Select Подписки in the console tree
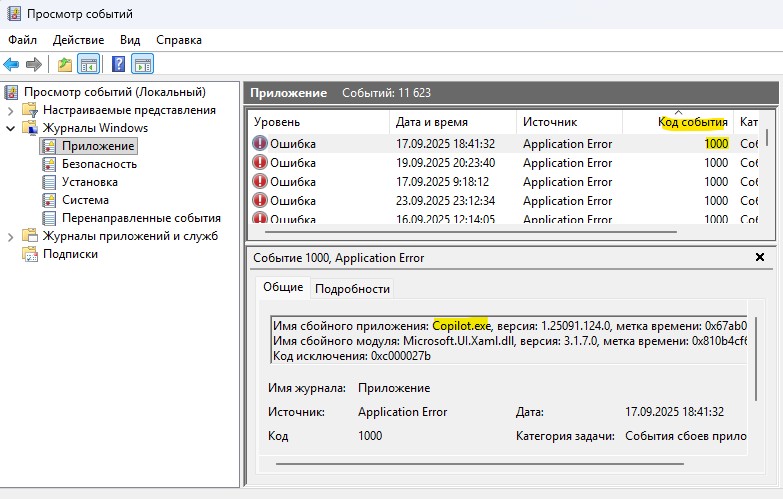 (70, 254)
